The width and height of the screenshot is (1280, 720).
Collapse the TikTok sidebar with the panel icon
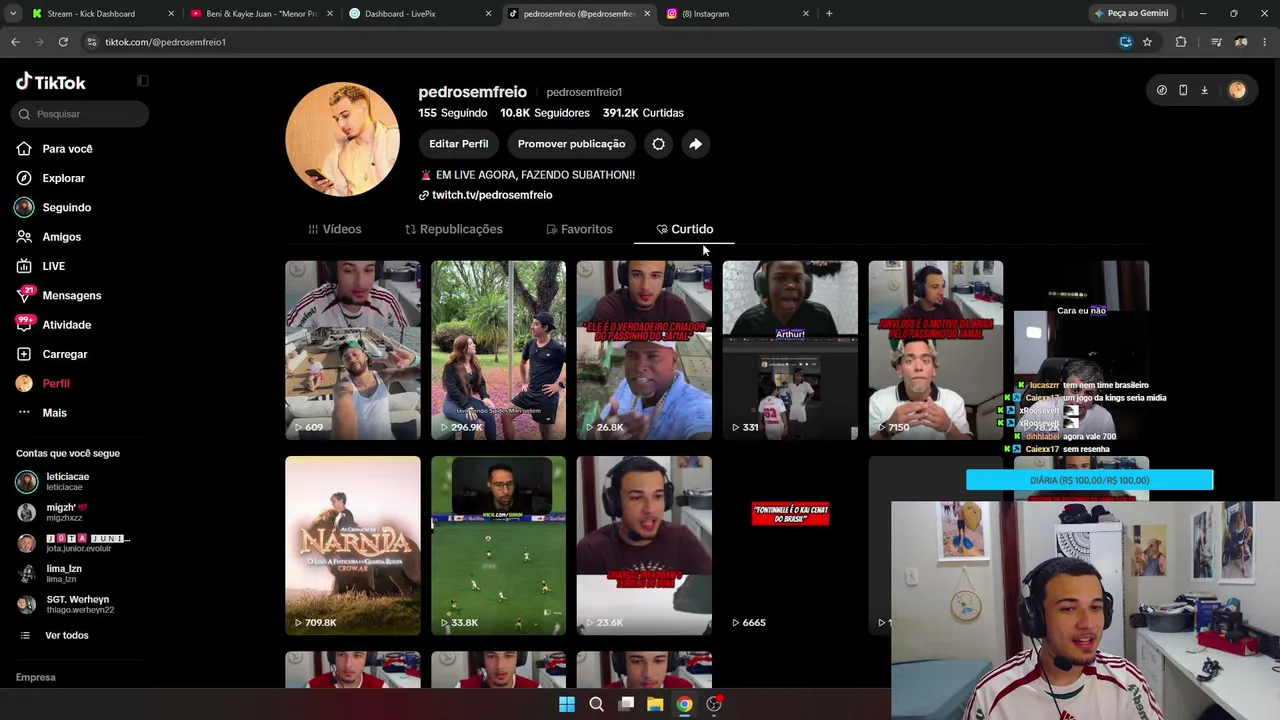pos(142,81)
